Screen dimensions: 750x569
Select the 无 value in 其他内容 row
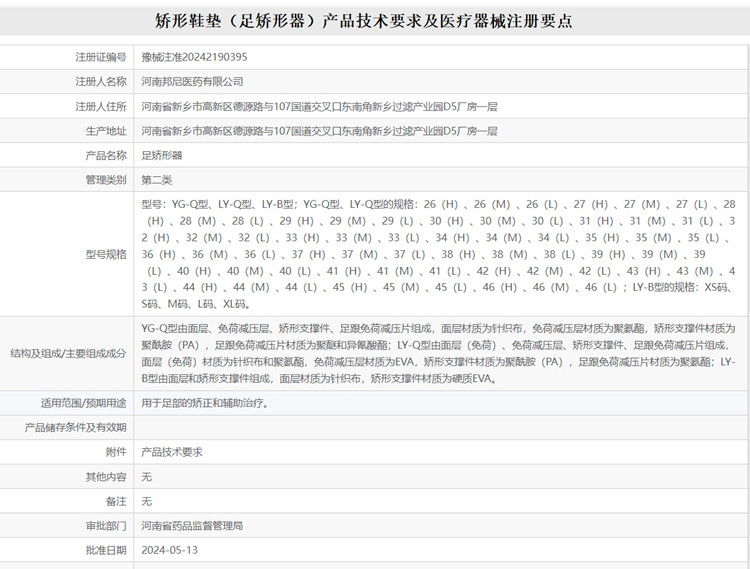(146, 477)
